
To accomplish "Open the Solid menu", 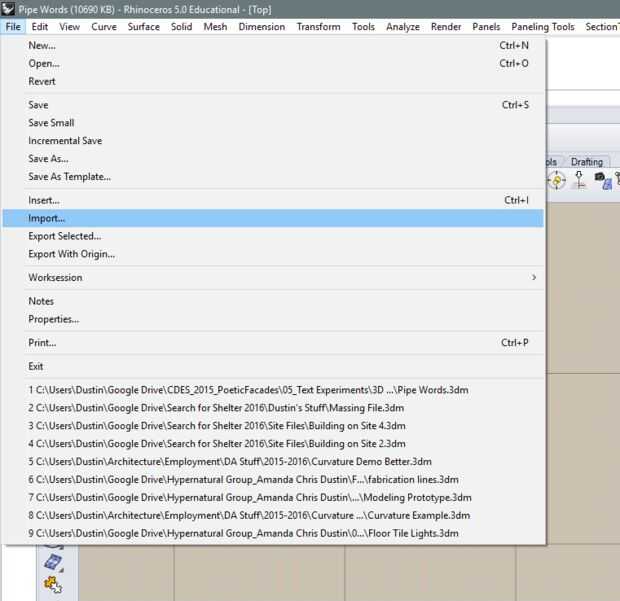I will pos(181,27).
